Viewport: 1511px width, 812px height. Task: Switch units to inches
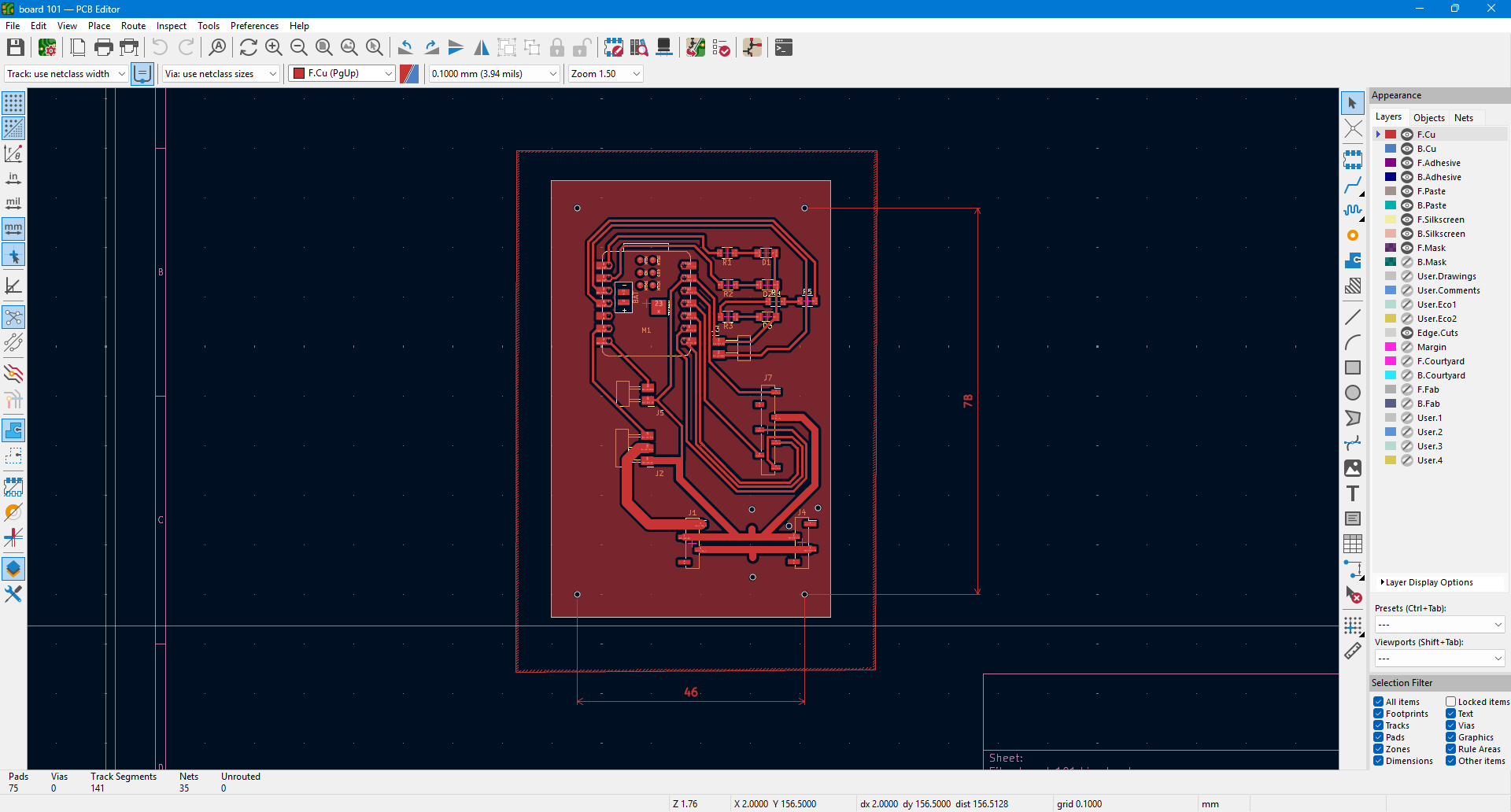[x=13, y=179]
